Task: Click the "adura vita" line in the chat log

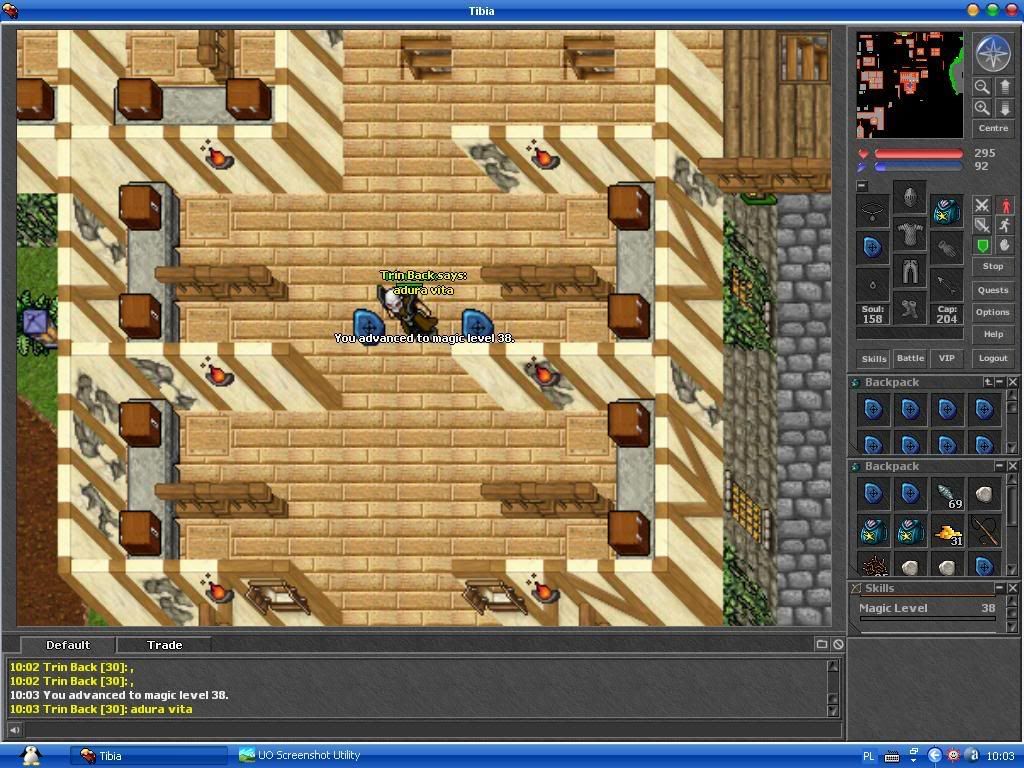Action: point(101,709)
